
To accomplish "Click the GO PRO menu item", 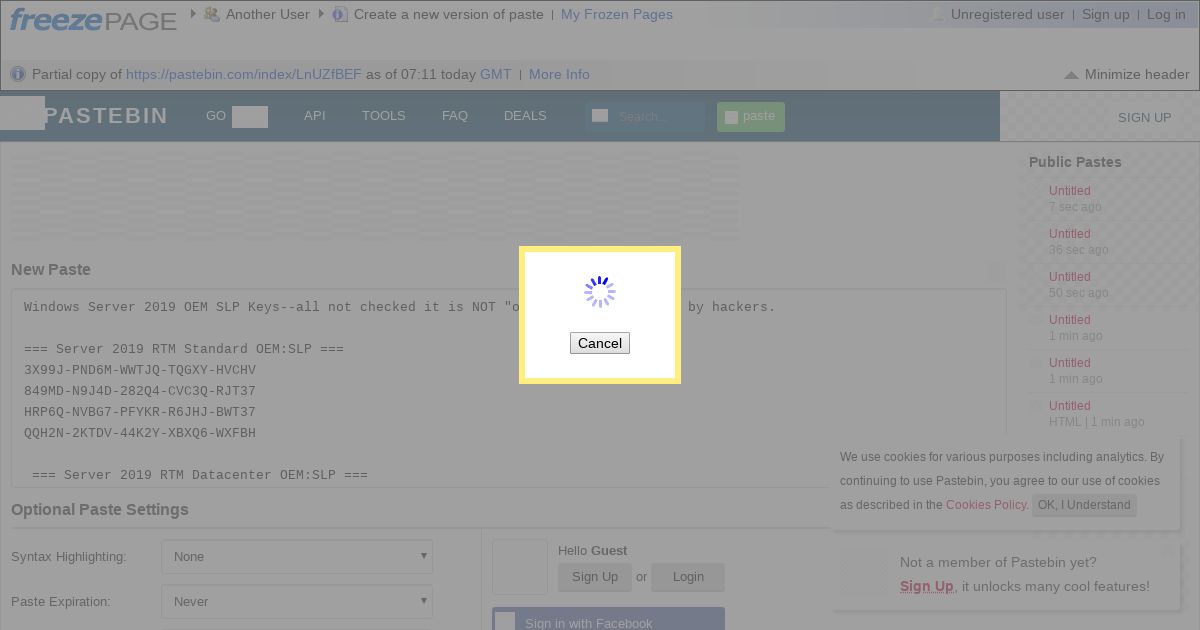I will point(237,116).
